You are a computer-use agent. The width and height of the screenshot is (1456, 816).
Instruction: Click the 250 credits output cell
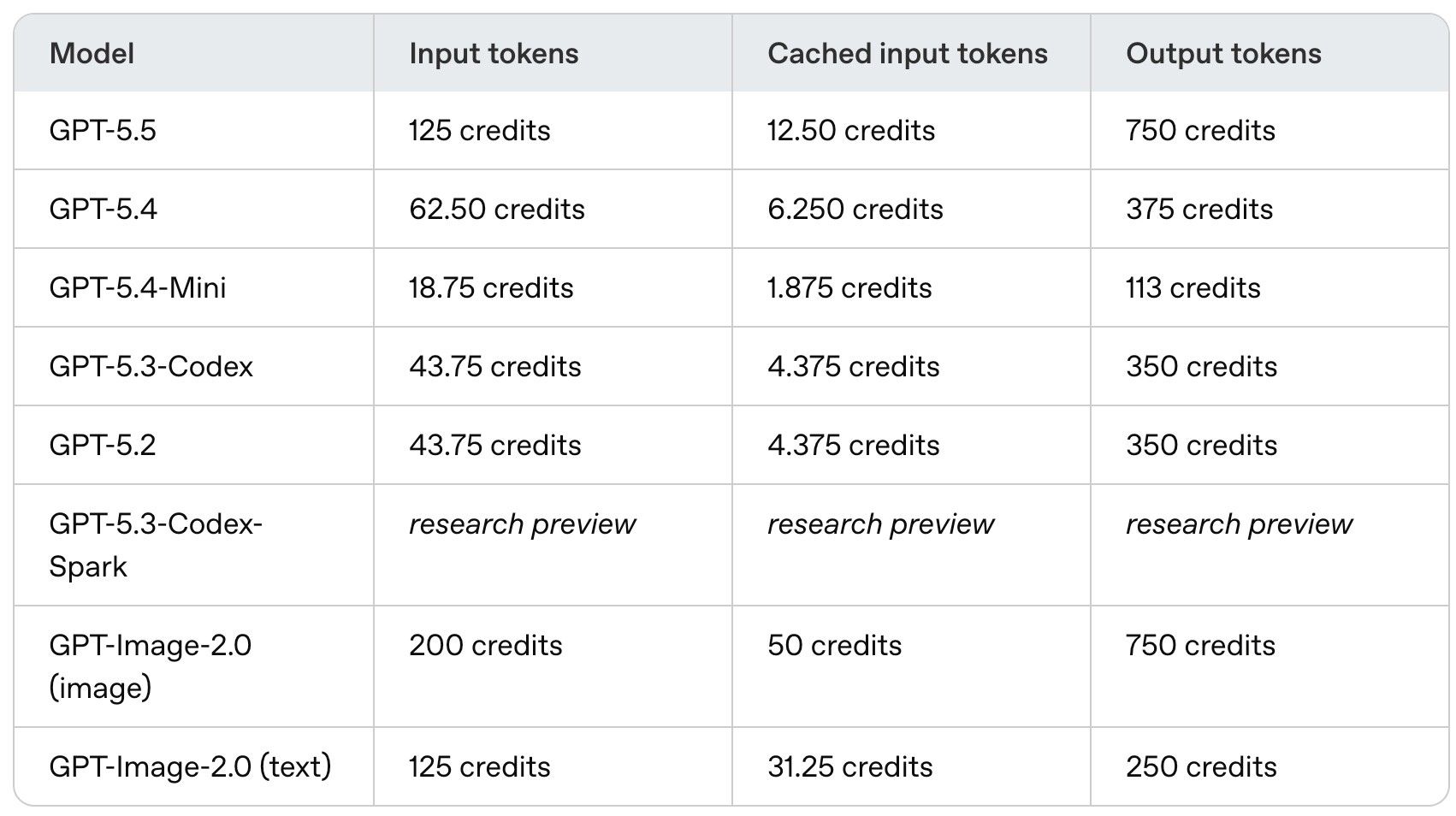click(1201, 767)
